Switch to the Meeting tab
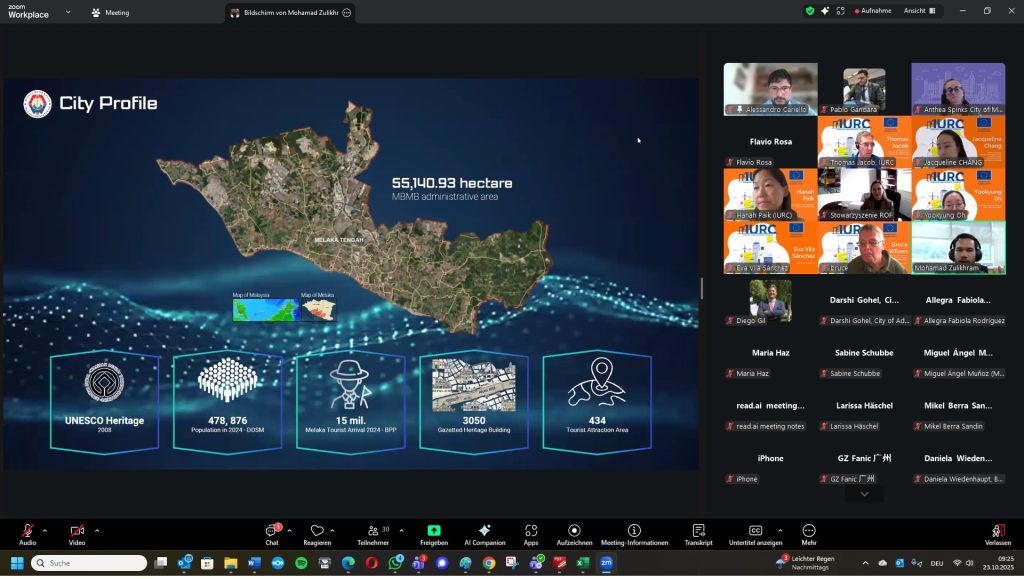The height and width of the screenshot is (579, 1024). [111, 13]
